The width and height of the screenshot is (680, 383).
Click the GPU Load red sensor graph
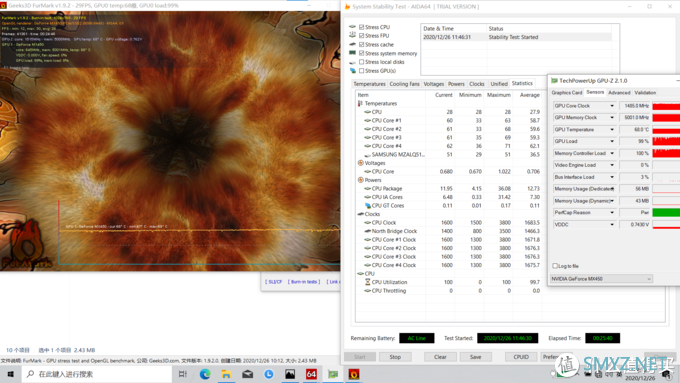[666, 141]
